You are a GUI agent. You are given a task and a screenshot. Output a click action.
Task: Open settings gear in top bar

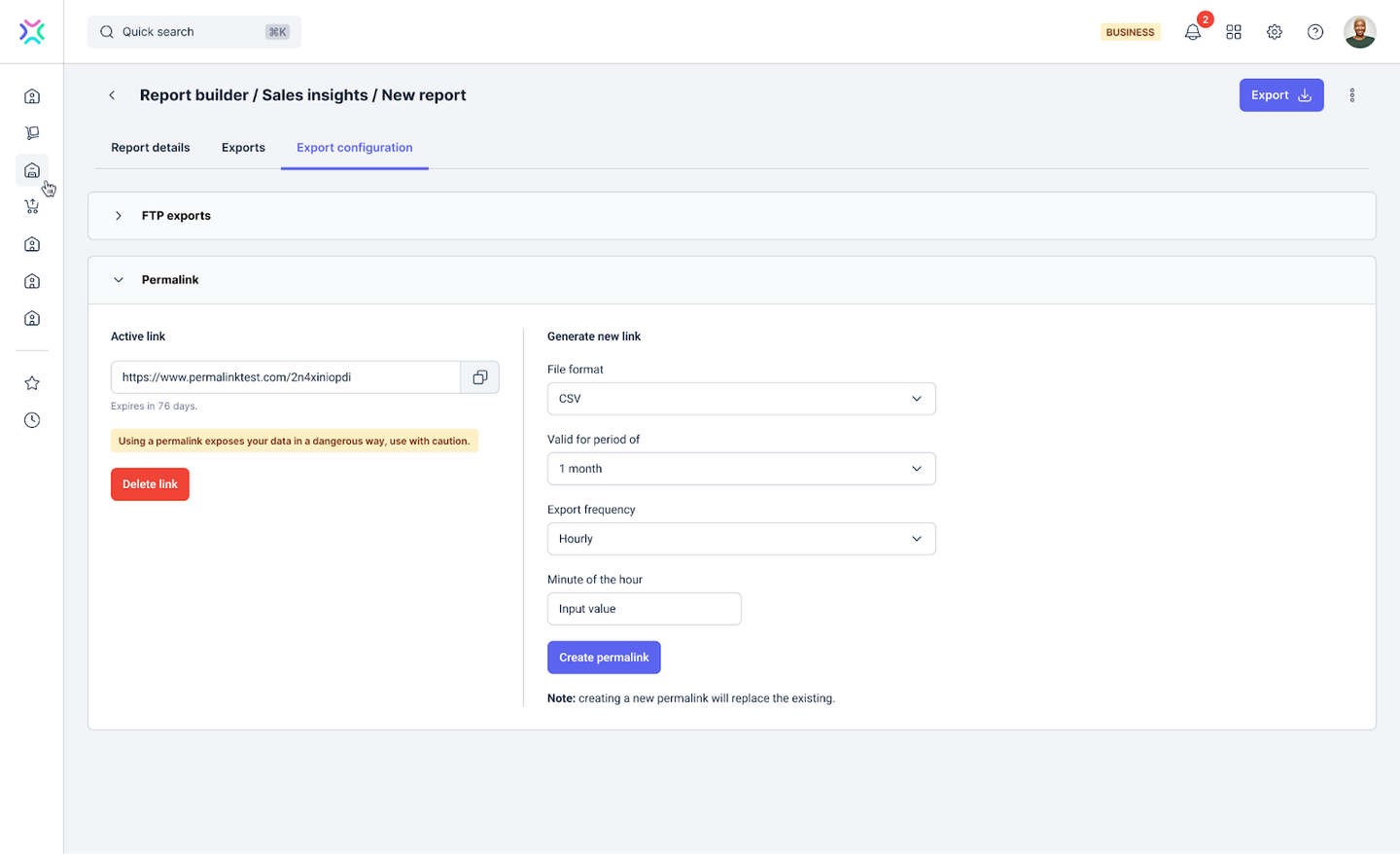click(x=1275, y=32)
